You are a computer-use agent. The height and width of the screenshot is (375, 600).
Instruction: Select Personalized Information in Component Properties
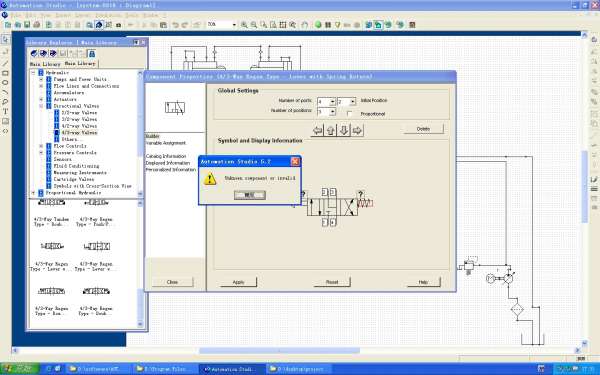171,170
